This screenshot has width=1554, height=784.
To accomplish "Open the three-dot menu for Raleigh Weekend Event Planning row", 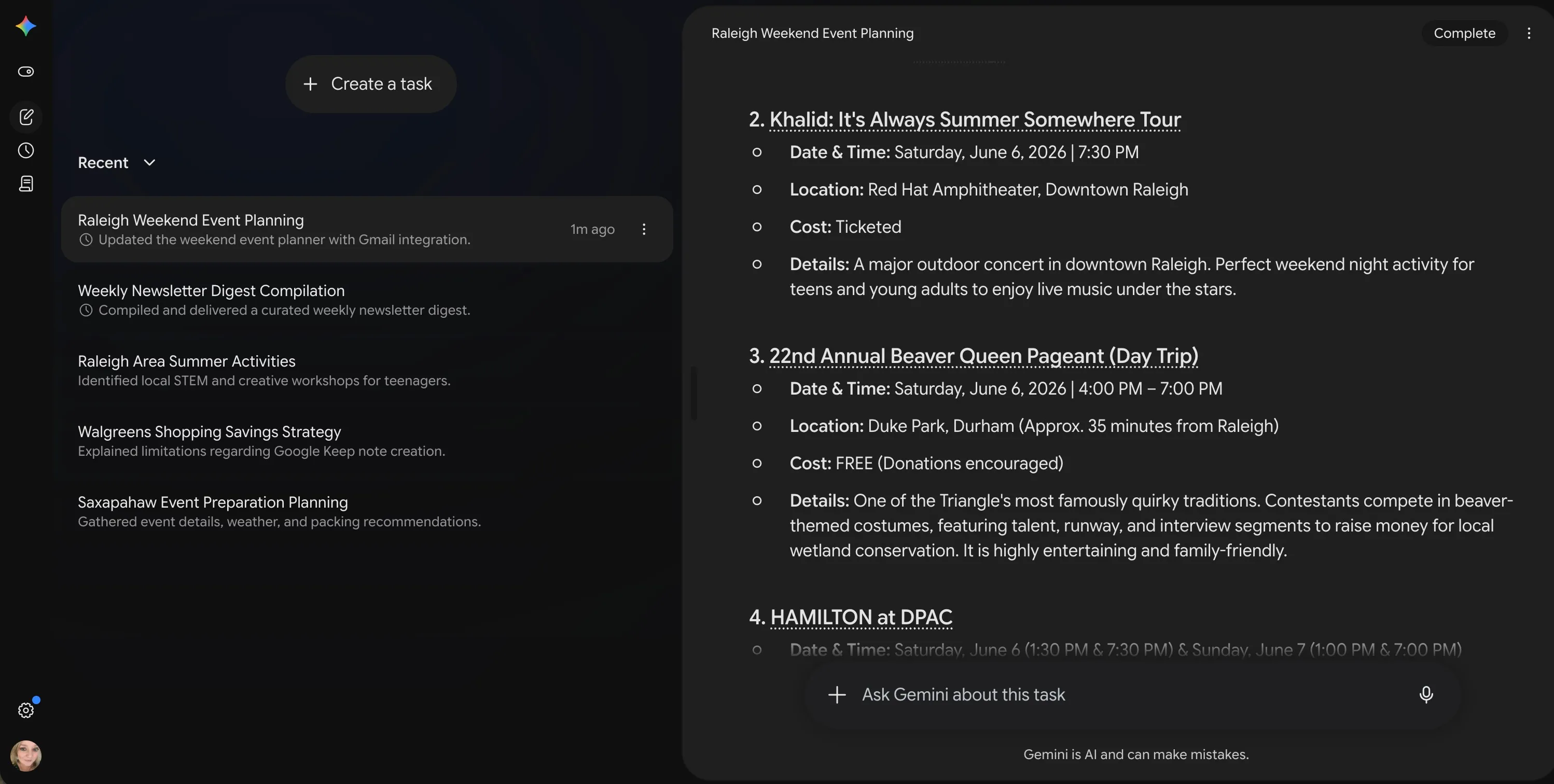I will [x=644, y=229].
